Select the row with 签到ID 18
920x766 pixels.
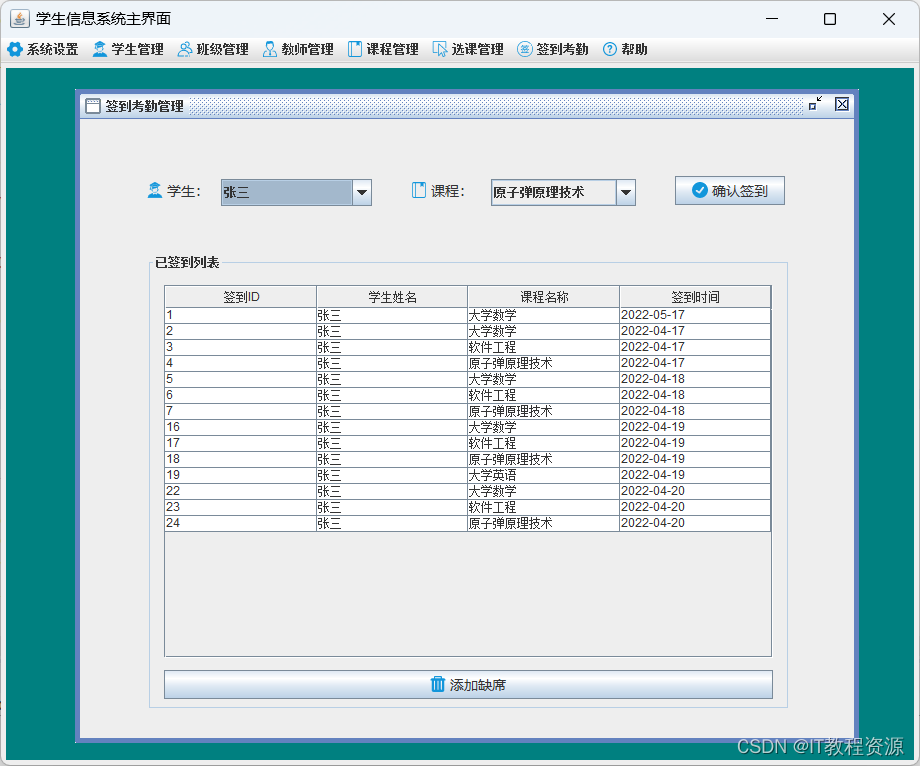pos(468,459)
